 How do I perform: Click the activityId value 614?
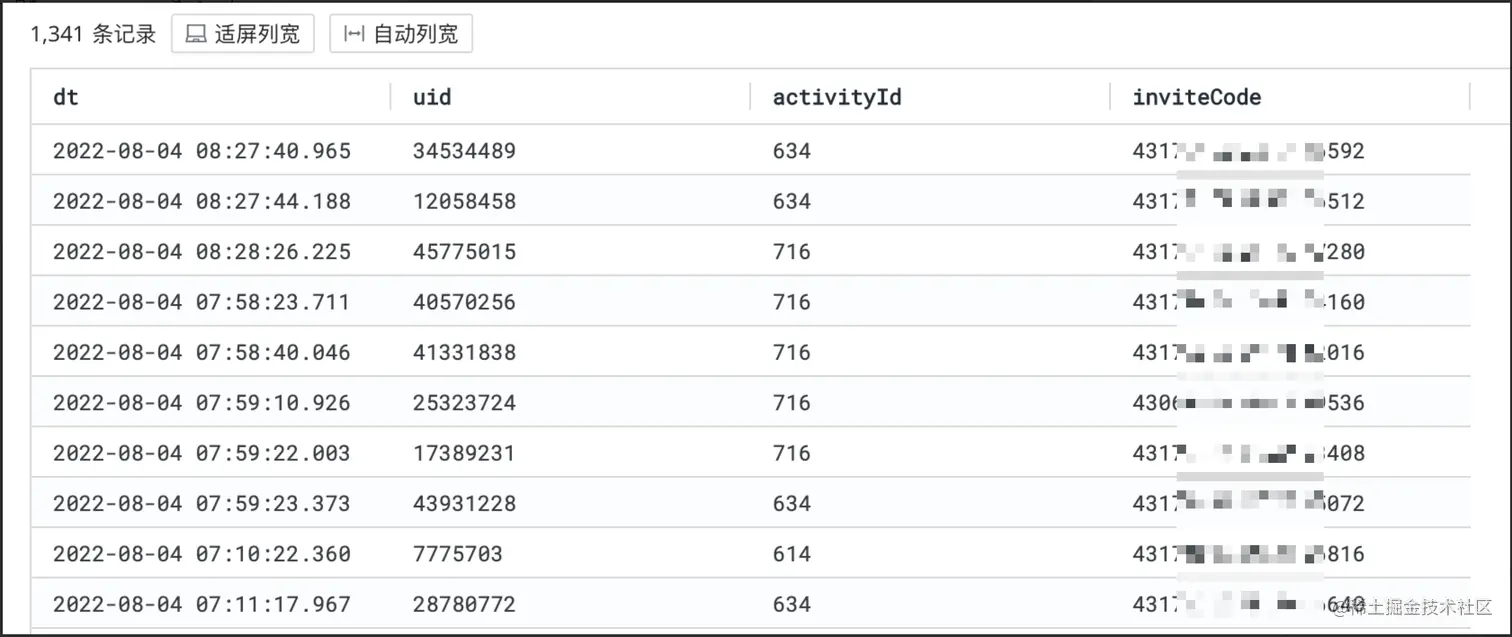click(x=791, y=553)
